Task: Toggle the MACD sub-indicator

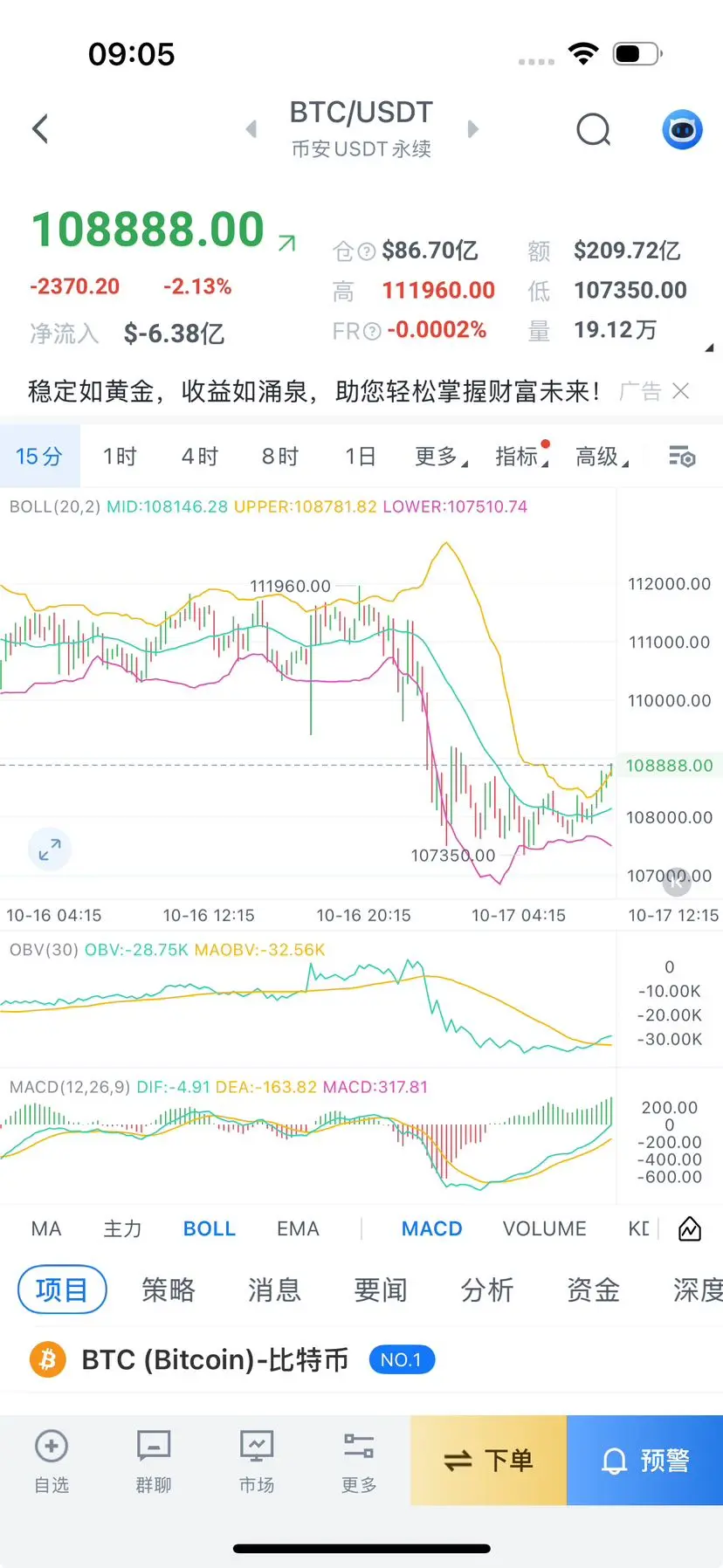Action: click(x=431, y=1228)
